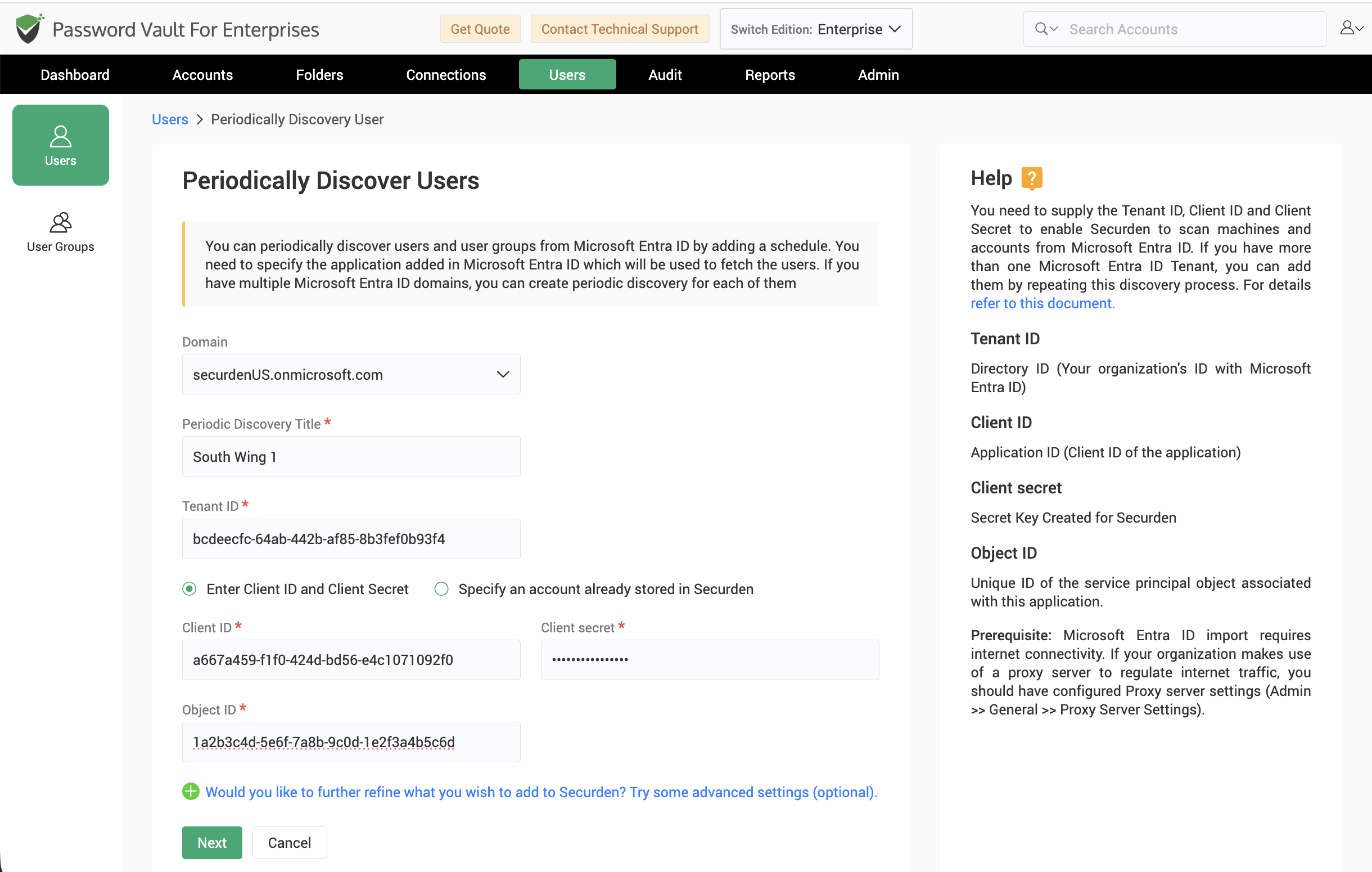Click the Client ID input field
This screenshot has height=872, width=1372.
(351, 659)
